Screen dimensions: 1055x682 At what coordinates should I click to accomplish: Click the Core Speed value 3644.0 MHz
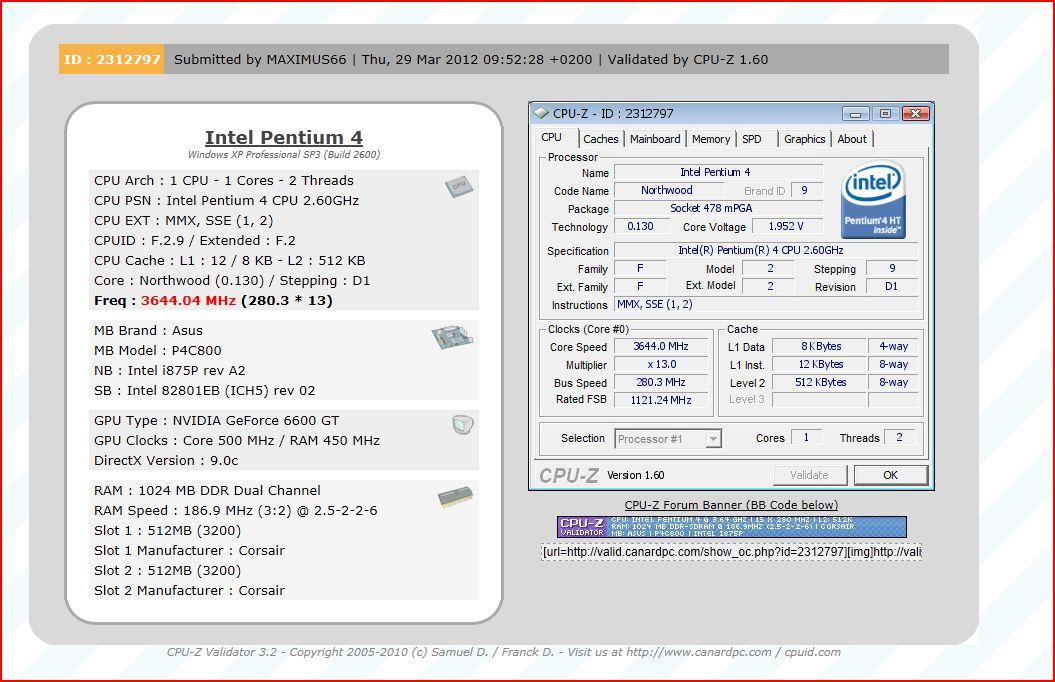point(661,346)
